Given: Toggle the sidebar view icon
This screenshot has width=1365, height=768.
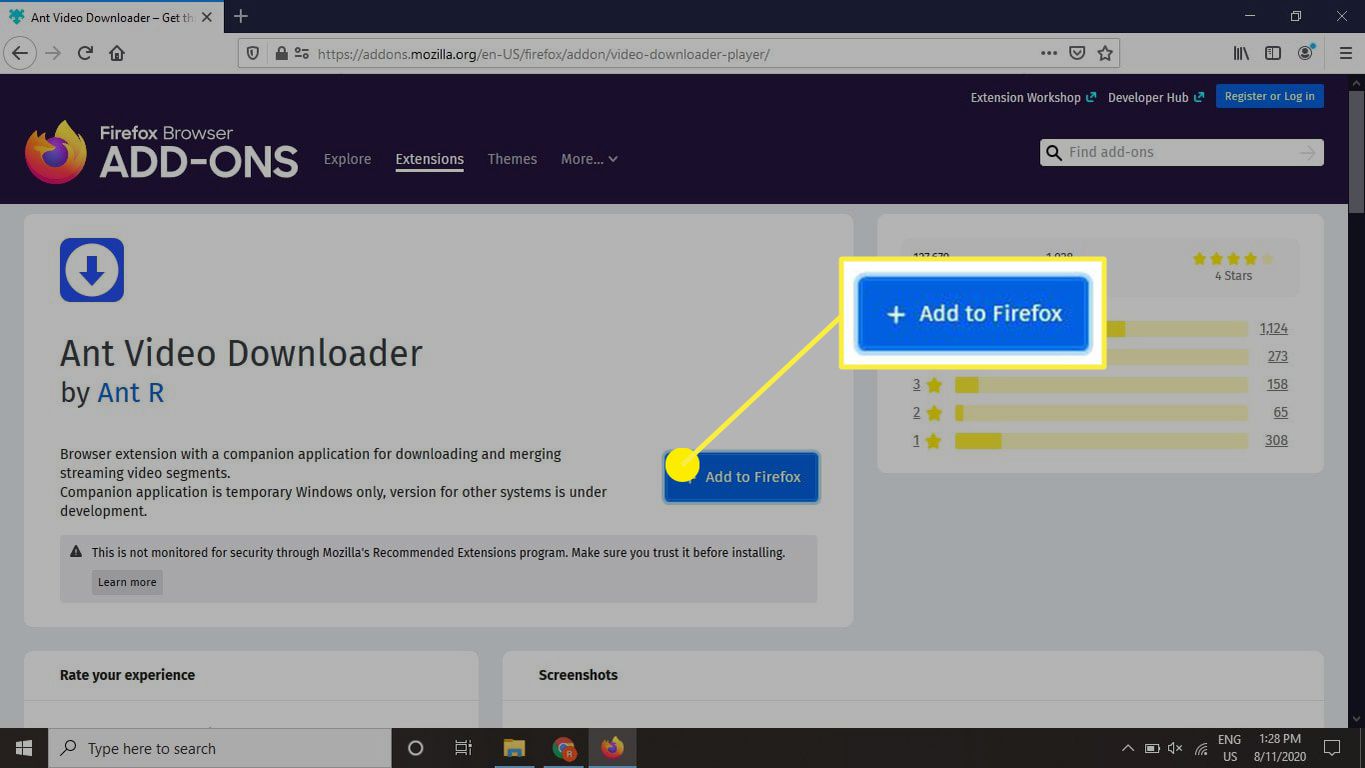Looking at the screenshot, I should click(x=1273, y=53).
